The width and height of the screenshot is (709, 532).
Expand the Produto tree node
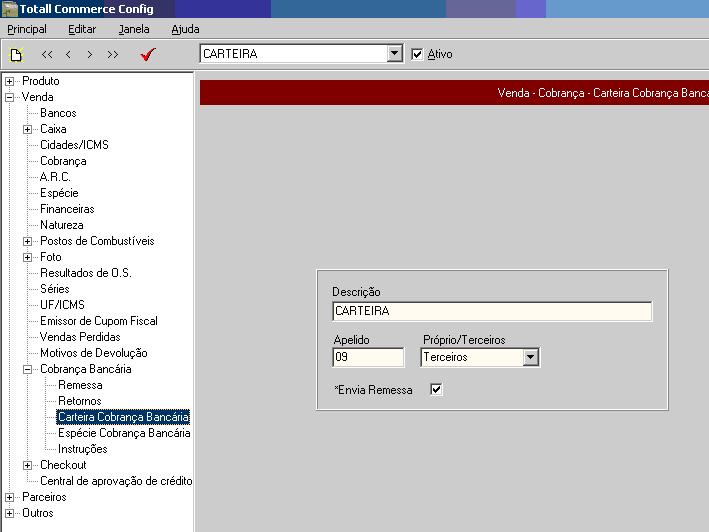click(10, 81)
